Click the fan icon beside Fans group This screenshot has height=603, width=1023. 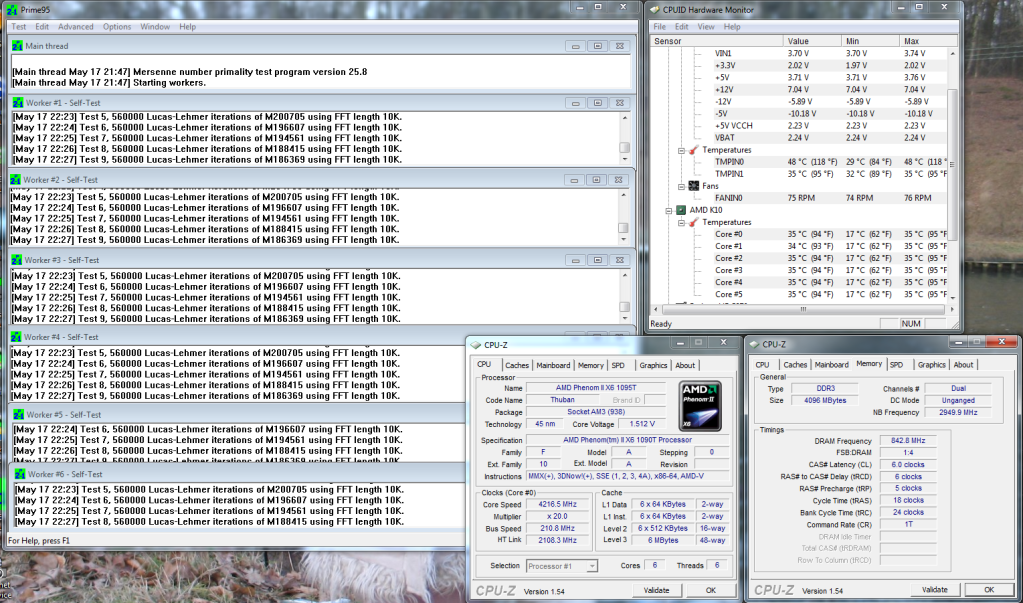click(694, 186)
